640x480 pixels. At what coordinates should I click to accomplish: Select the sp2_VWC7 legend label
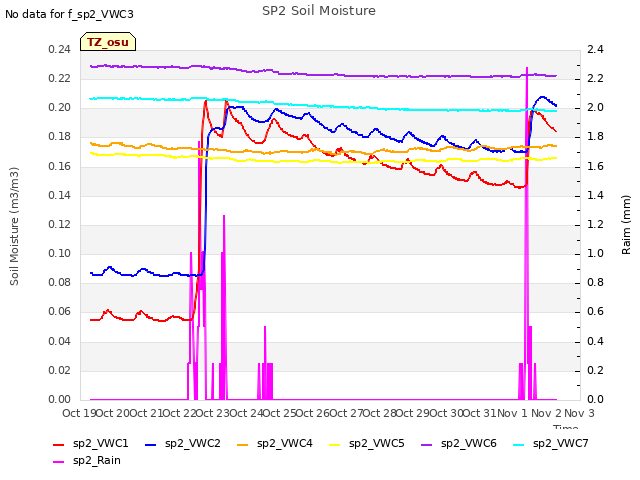(560, 444)
